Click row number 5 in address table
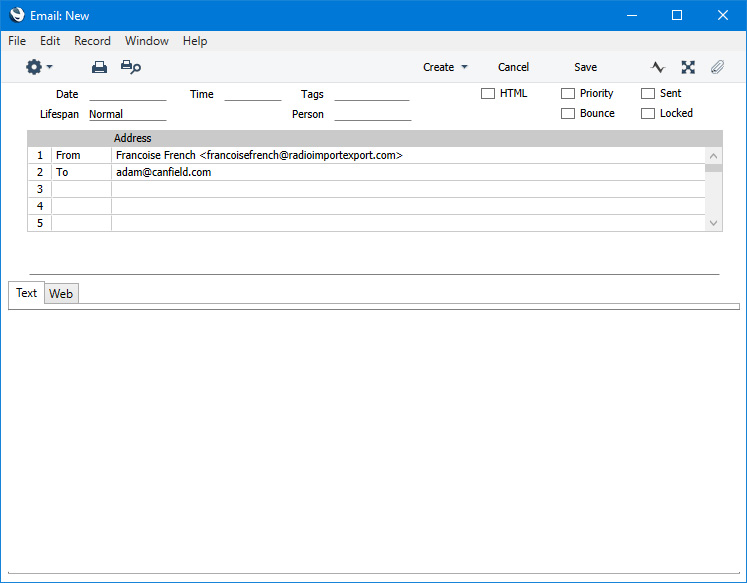 (40, 223)
